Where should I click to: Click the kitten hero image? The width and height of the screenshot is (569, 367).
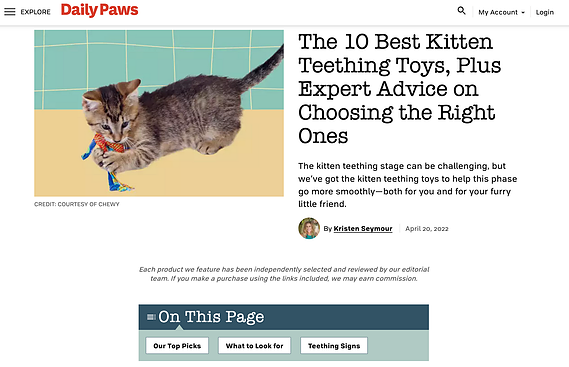click(x=159, y=113)
